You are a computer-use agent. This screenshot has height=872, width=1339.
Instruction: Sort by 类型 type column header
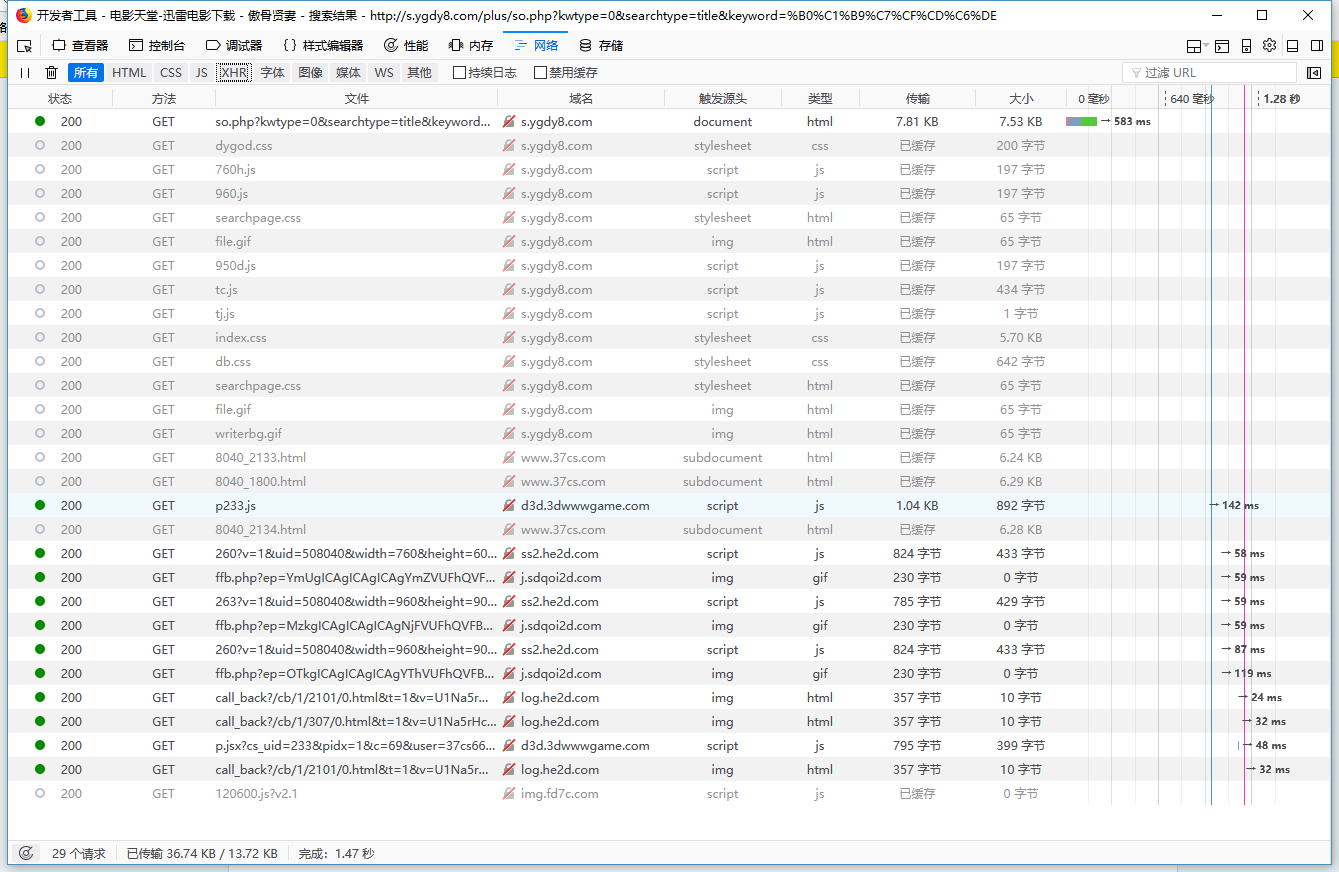[x=820, y=98]
